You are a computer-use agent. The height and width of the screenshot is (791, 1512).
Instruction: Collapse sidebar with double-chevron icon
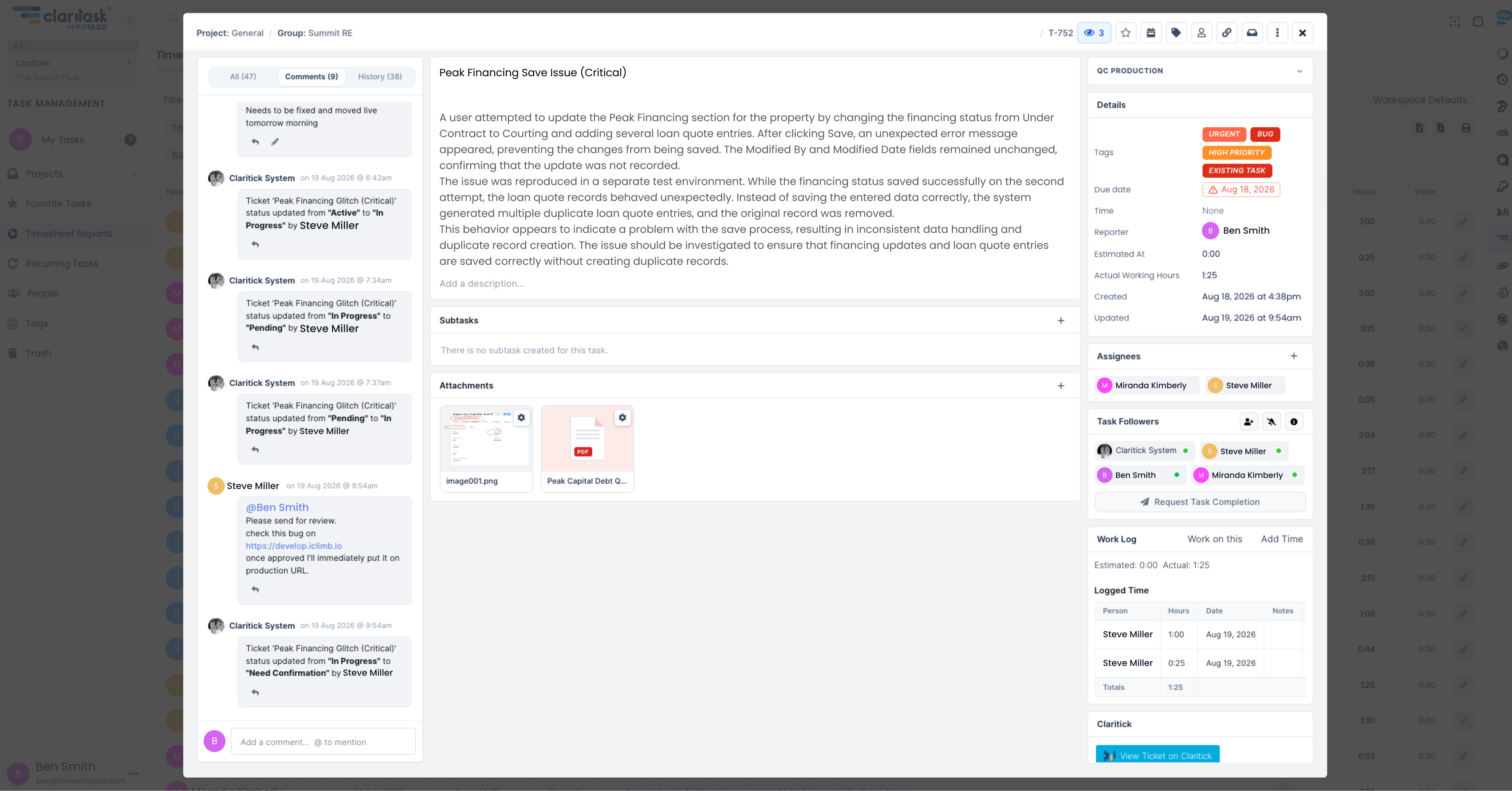[x=130, y=20]
